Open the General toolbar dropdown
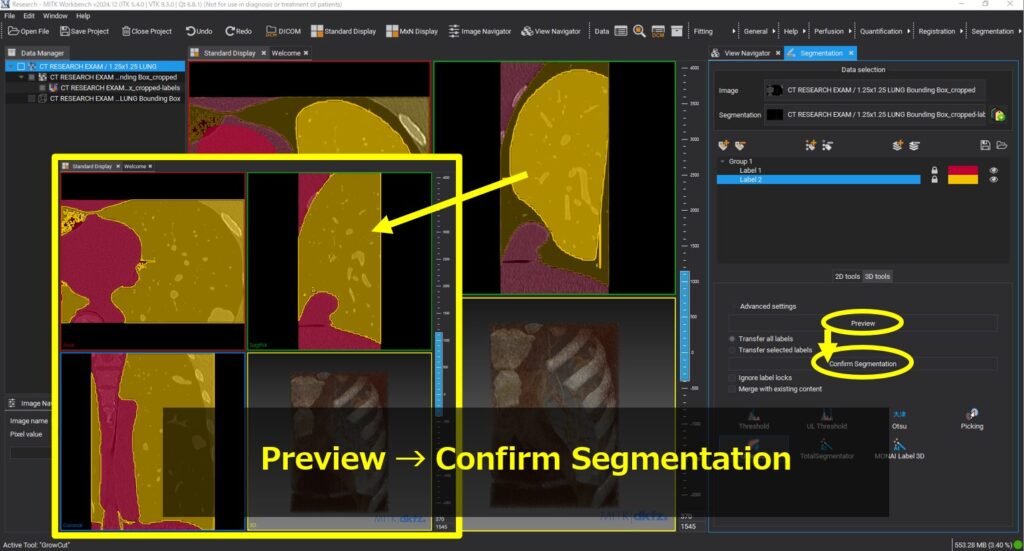 pos(760,31)
